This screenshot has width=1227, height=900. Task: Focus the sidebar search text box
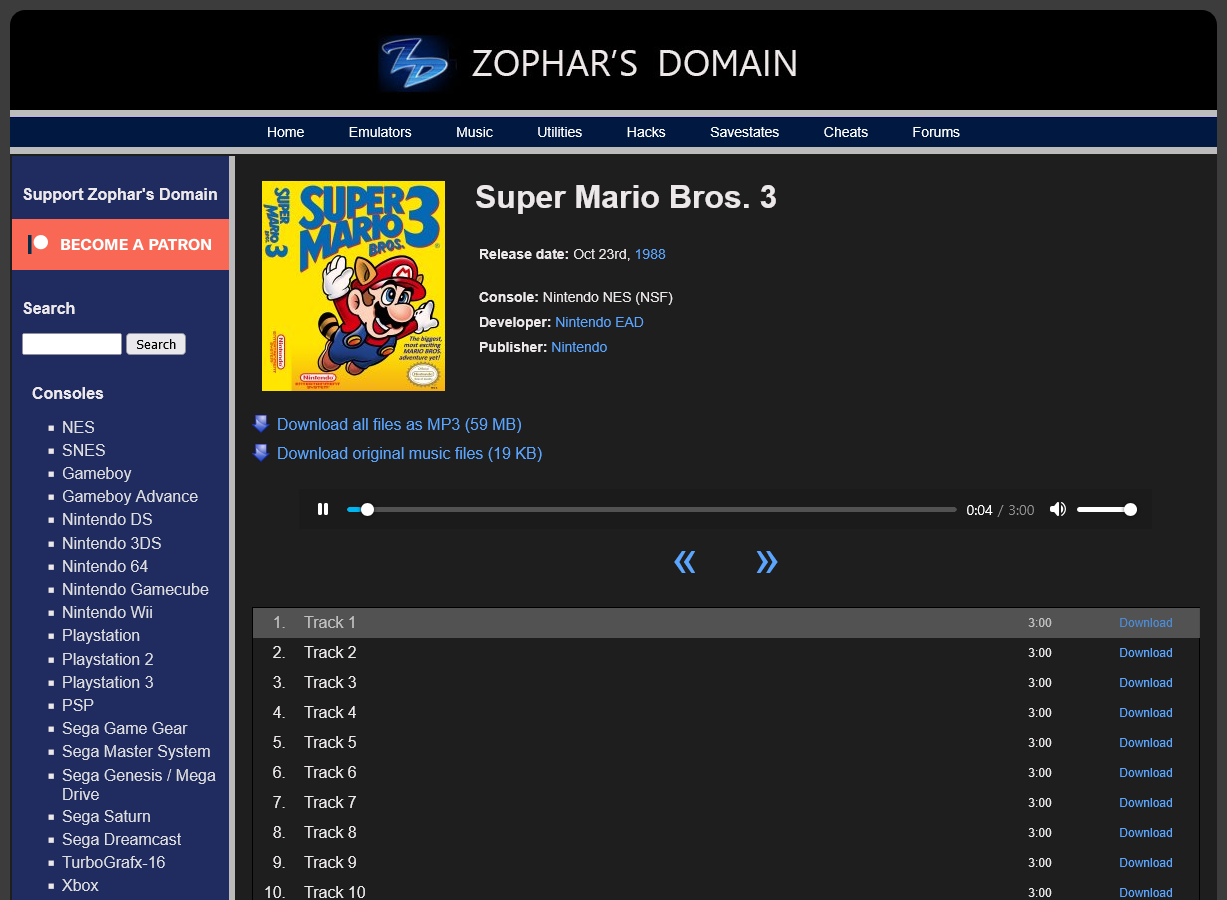72,344
